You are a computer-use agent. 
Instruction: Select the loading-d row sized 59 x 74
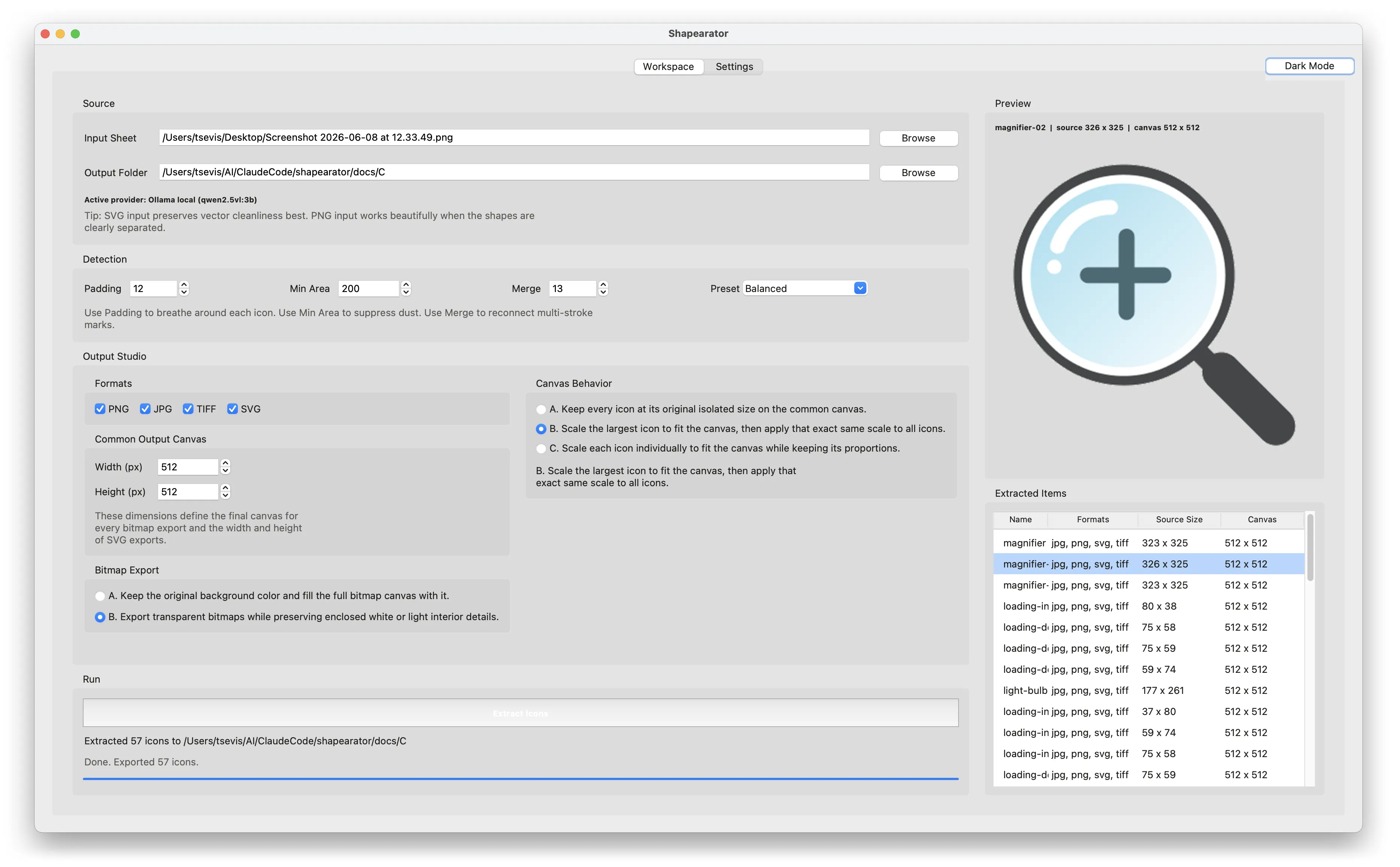click(1148, 669)
